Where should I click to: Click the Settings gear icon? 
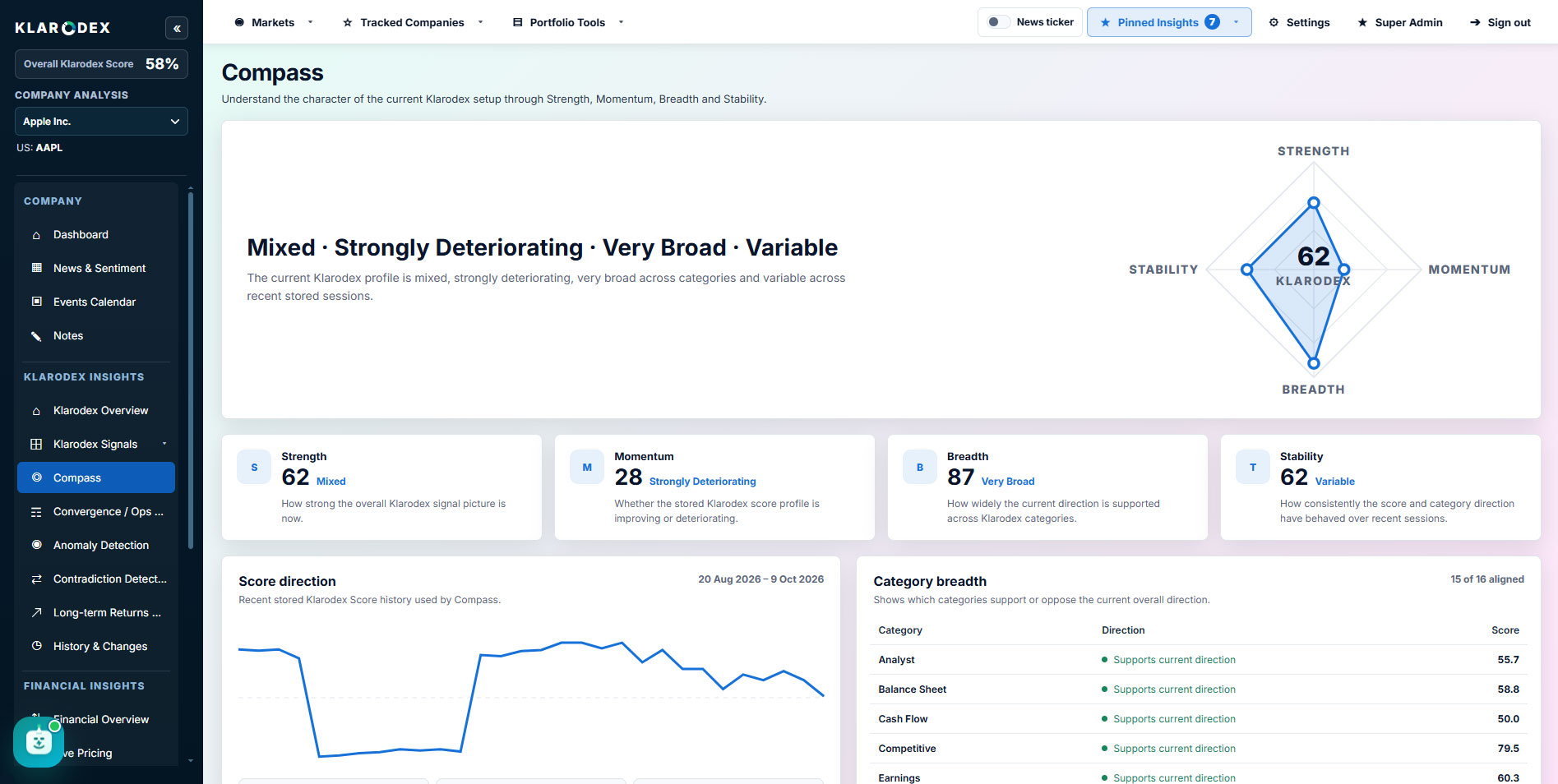[1274, 22]
